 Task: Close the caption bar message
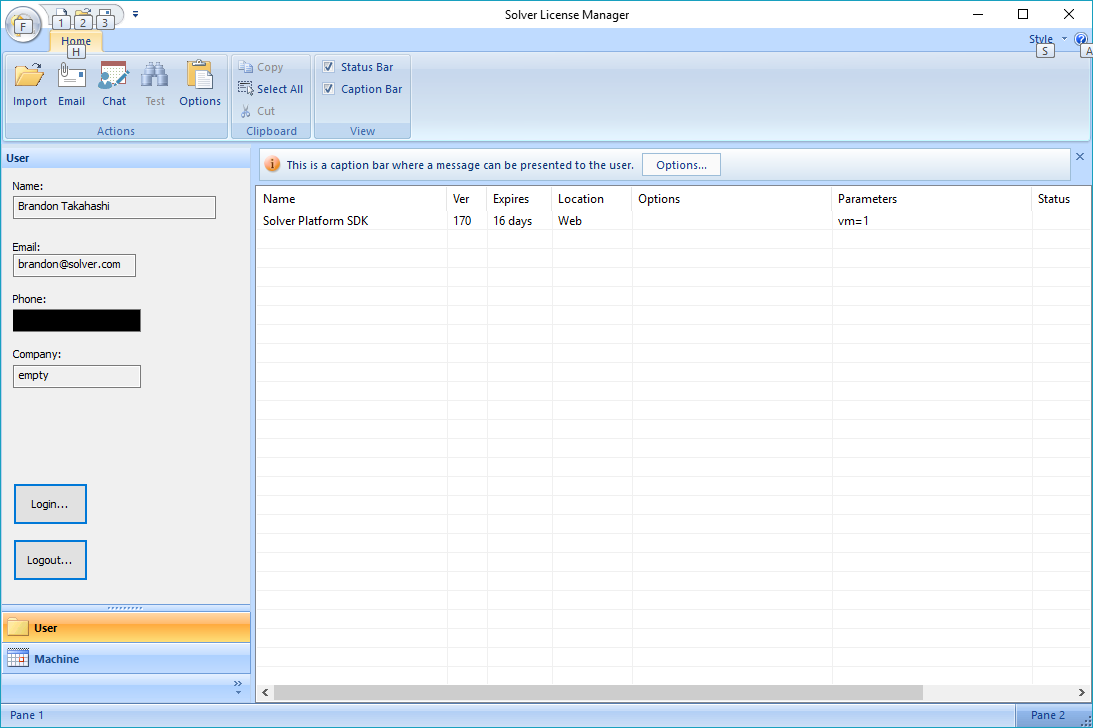pos(1080,157)
